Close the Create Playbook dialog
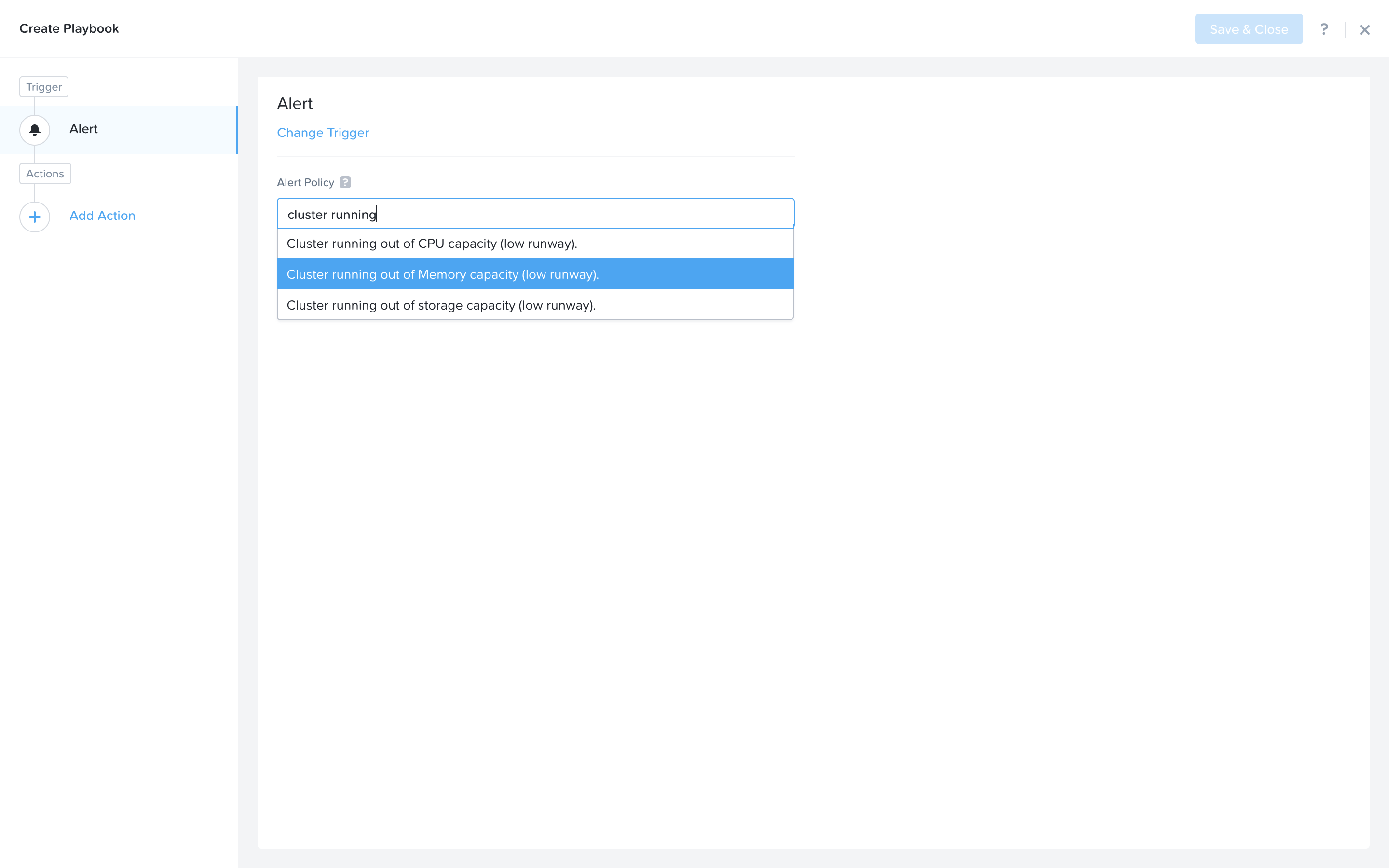Screen dimensions: 1389x868 click(1365, 30)
